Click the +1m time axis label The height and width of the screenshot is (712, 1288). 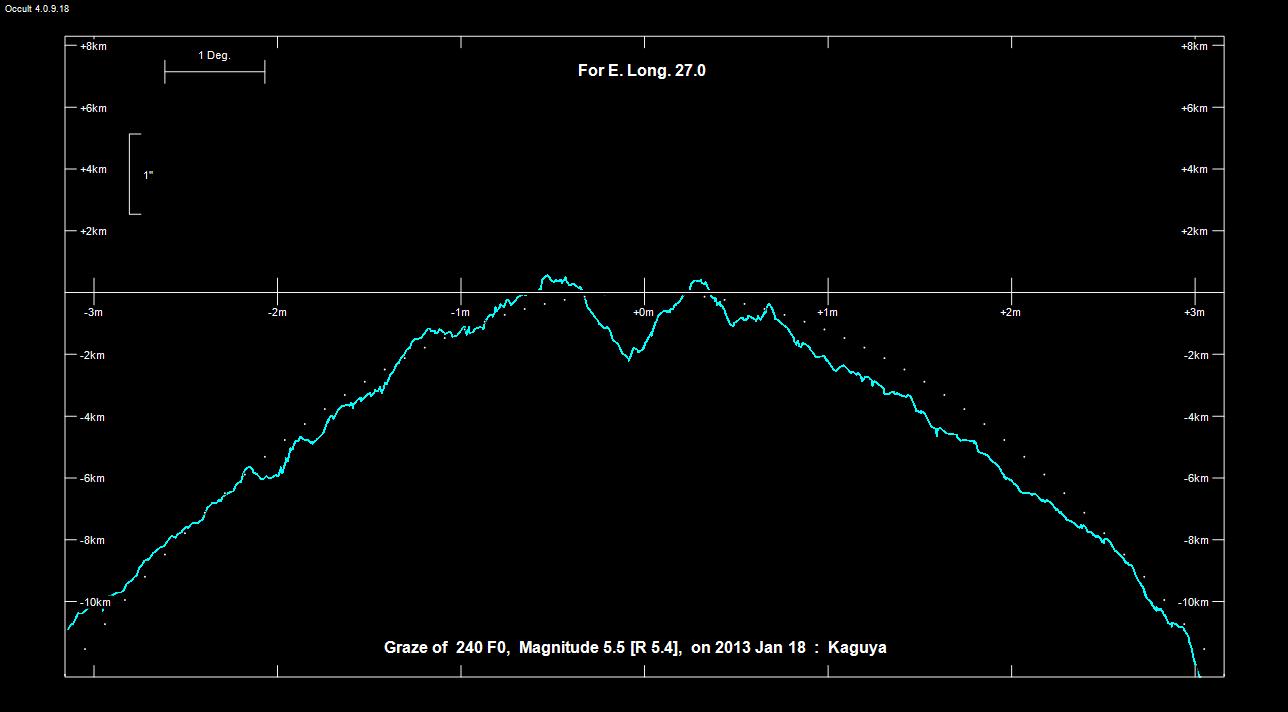(827, 312)
